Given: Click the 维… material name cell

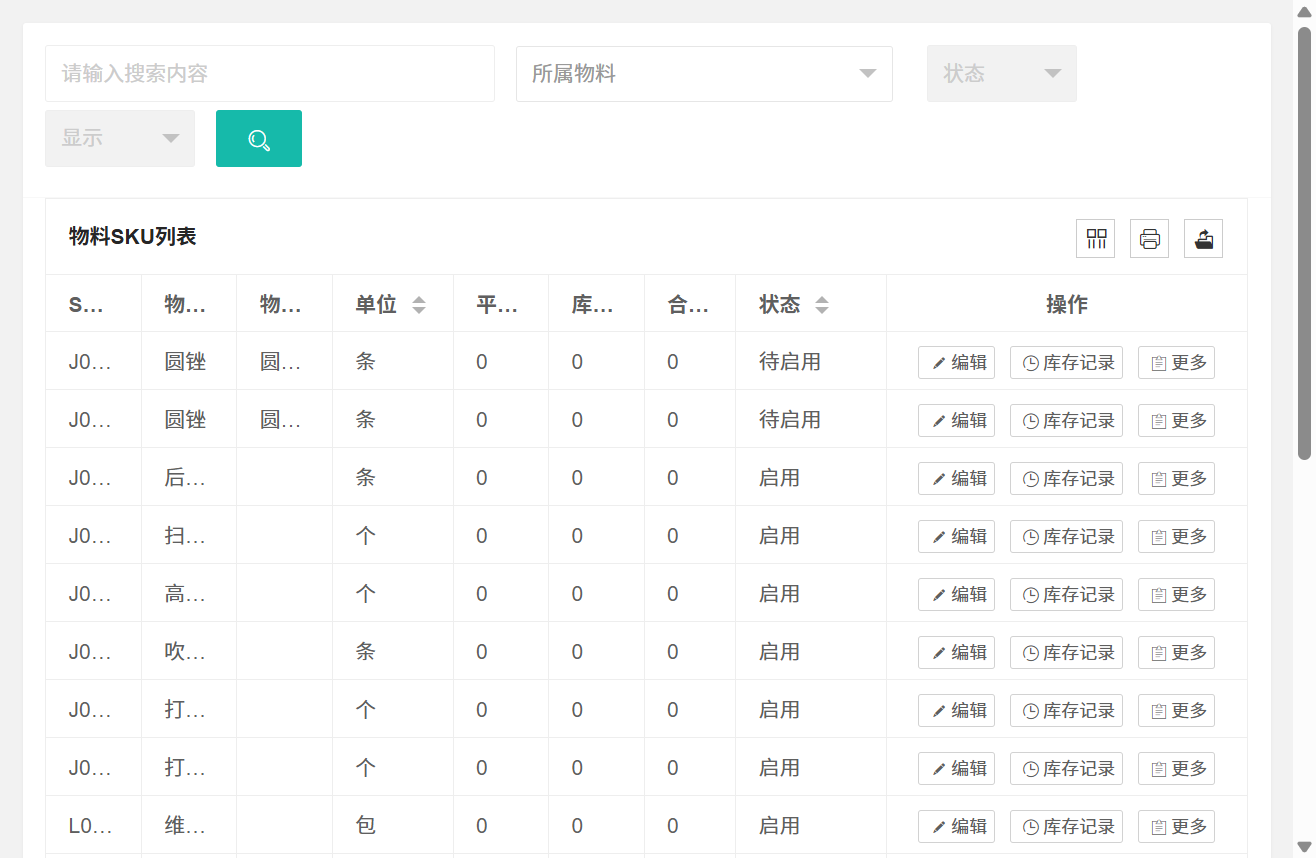Looking at the screenshot, I should pos(189,825).
